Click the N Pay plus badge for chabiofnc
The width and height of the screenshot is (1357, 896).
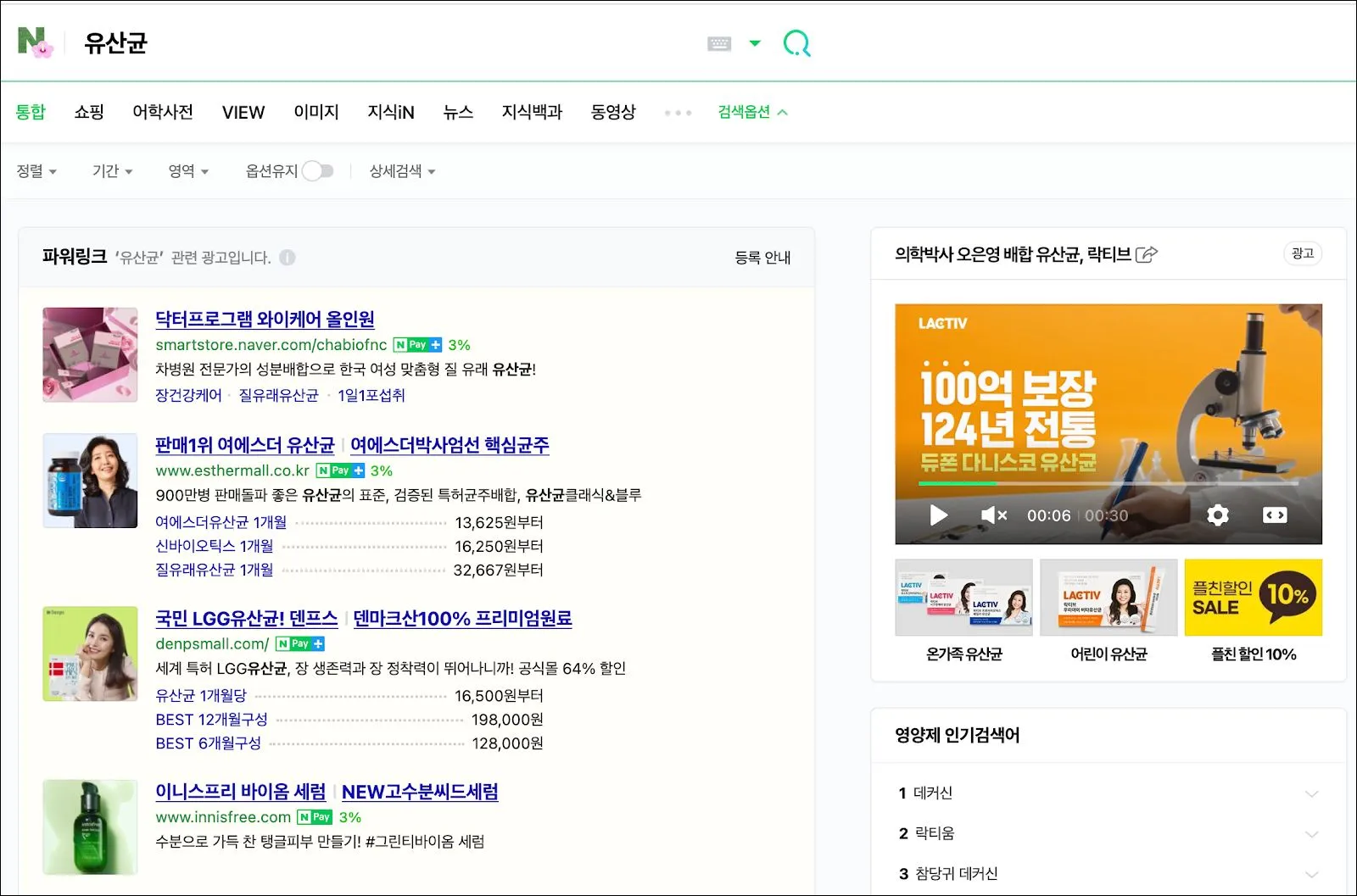(417, 345)
